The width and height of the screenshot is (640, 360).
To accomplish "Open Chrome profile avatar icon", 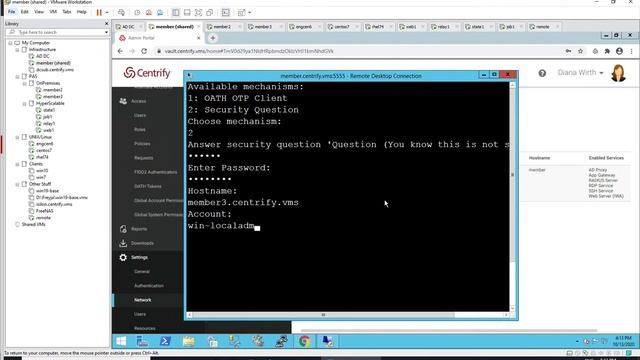I will pyautogui.click(x=620, y=51).
